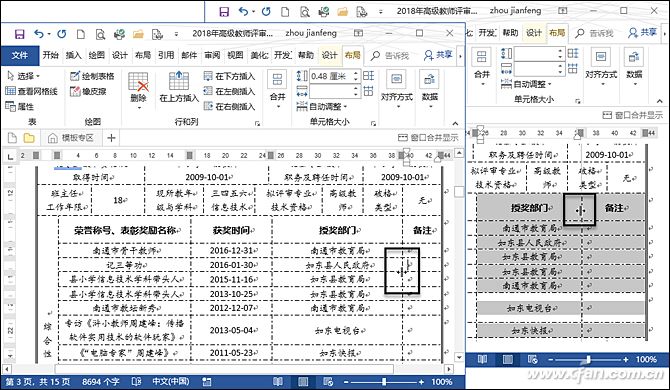The image size is (670, 390).
Task: Switch to 引用 ribbon tab
Action: 166,55
